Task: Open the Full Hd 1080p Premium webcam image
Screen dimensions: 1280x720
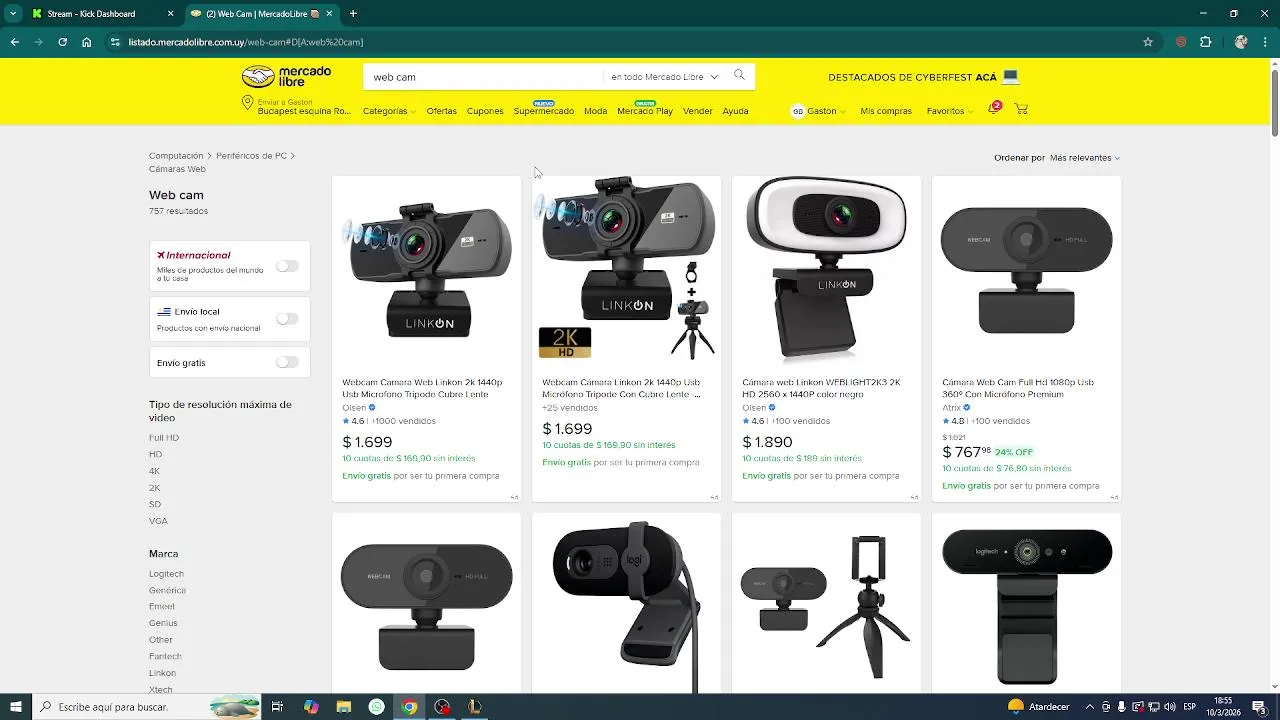Action: coord(1026,270)
